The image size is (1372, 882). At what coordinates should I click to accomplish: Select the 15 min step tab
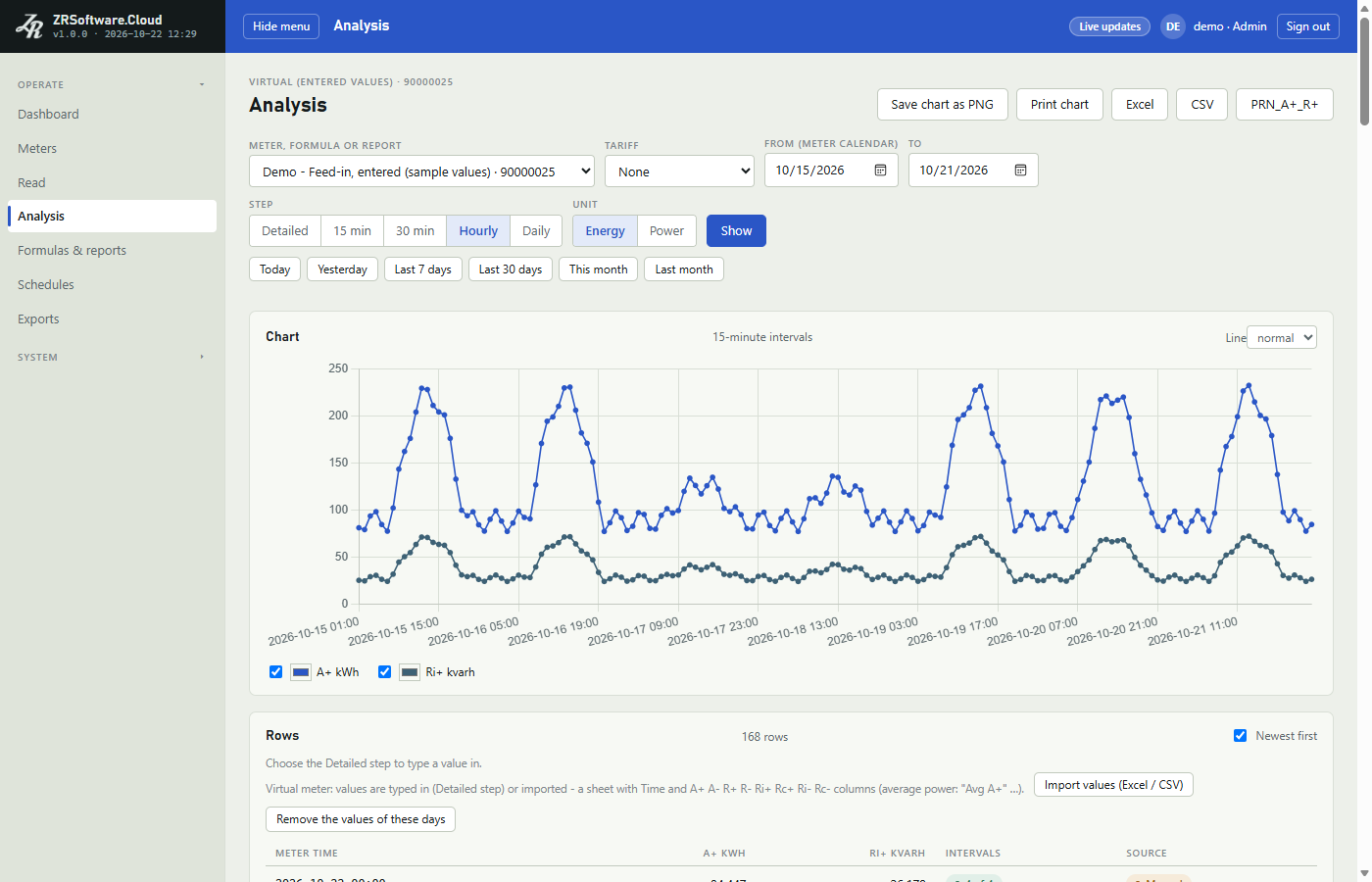pyautogui.click(x=353, y=231)
